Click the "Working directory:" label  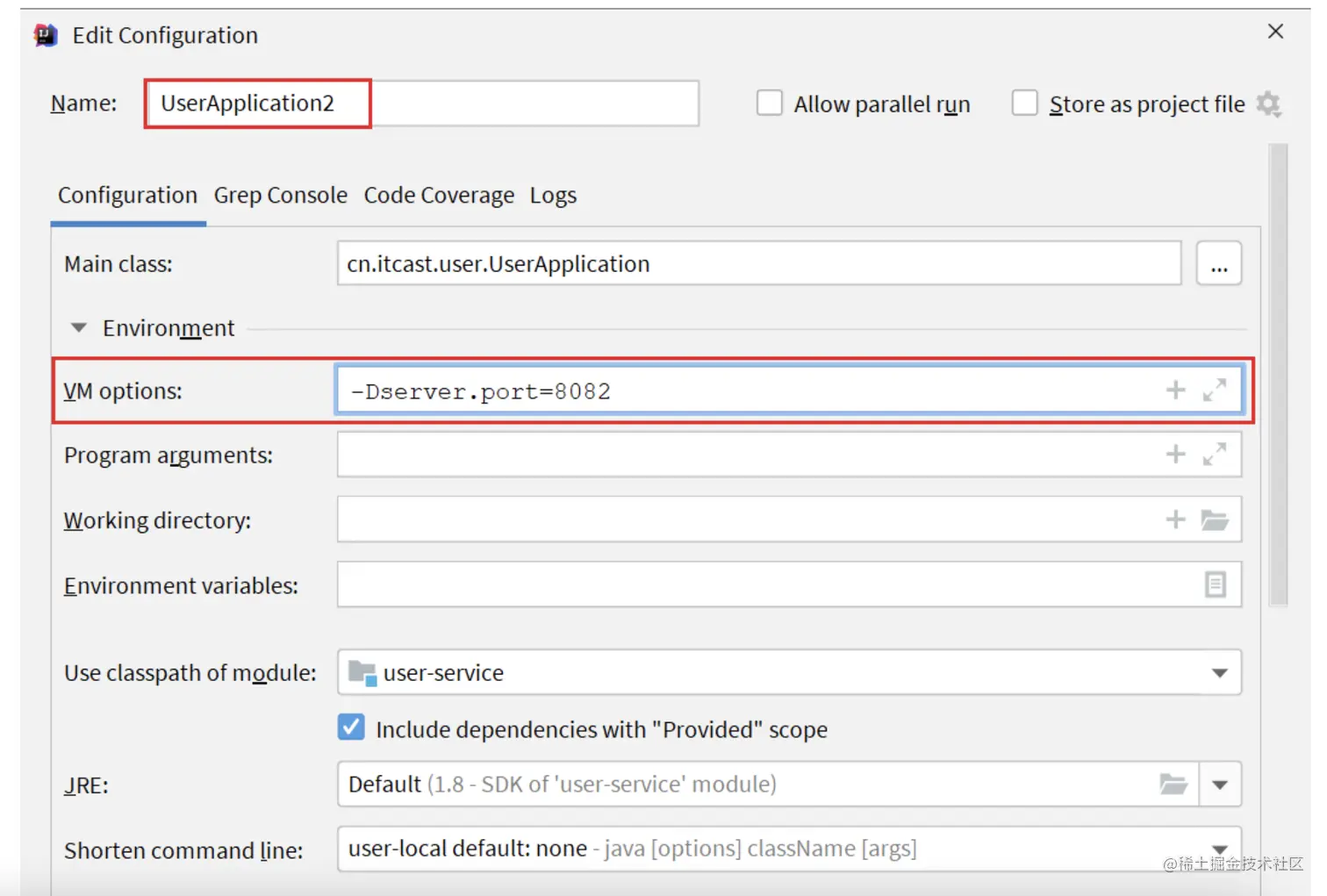(x=157, y=520)
